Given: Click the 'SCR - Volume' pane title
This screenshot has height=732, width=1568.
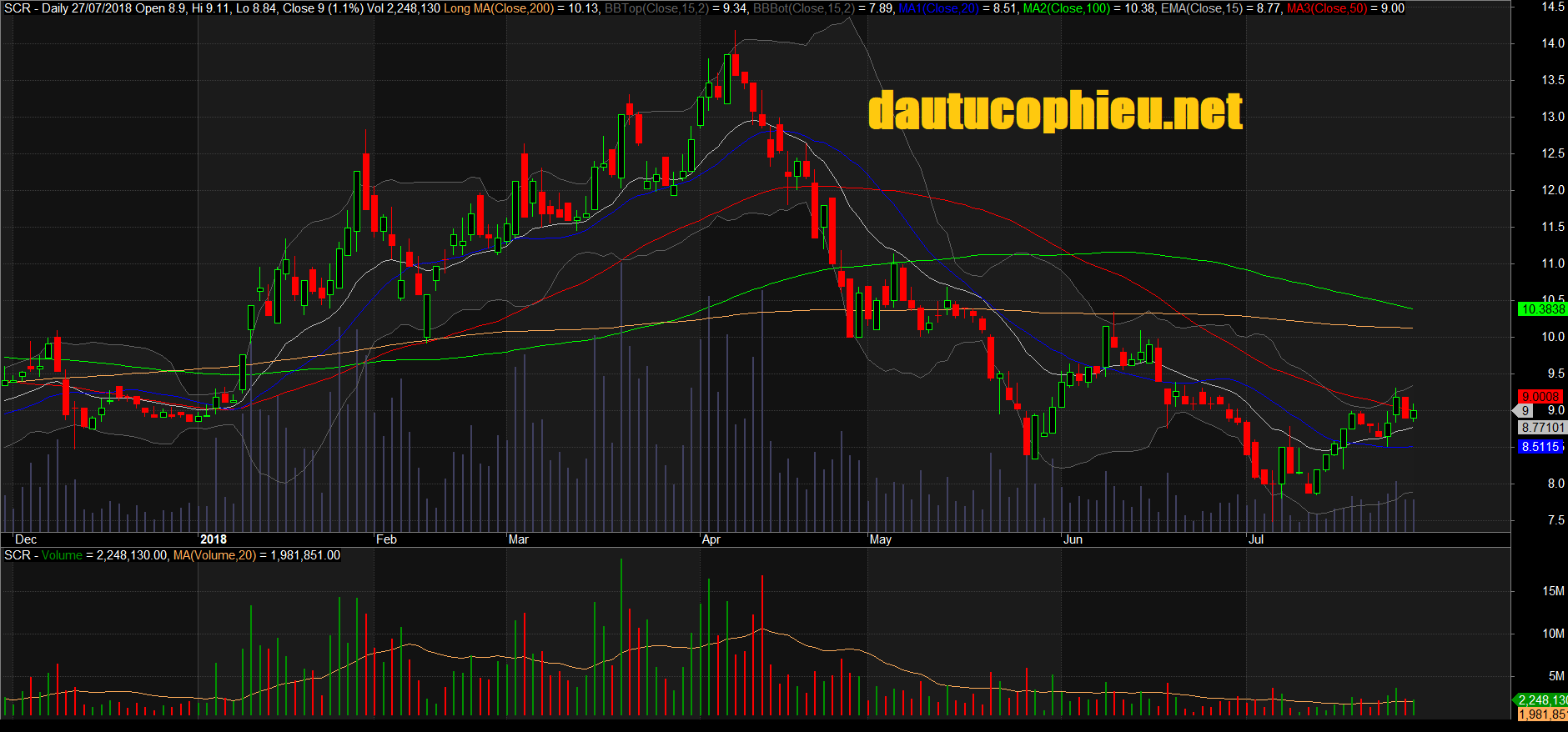Looking at the screenshot, I should tap(43, 555).
